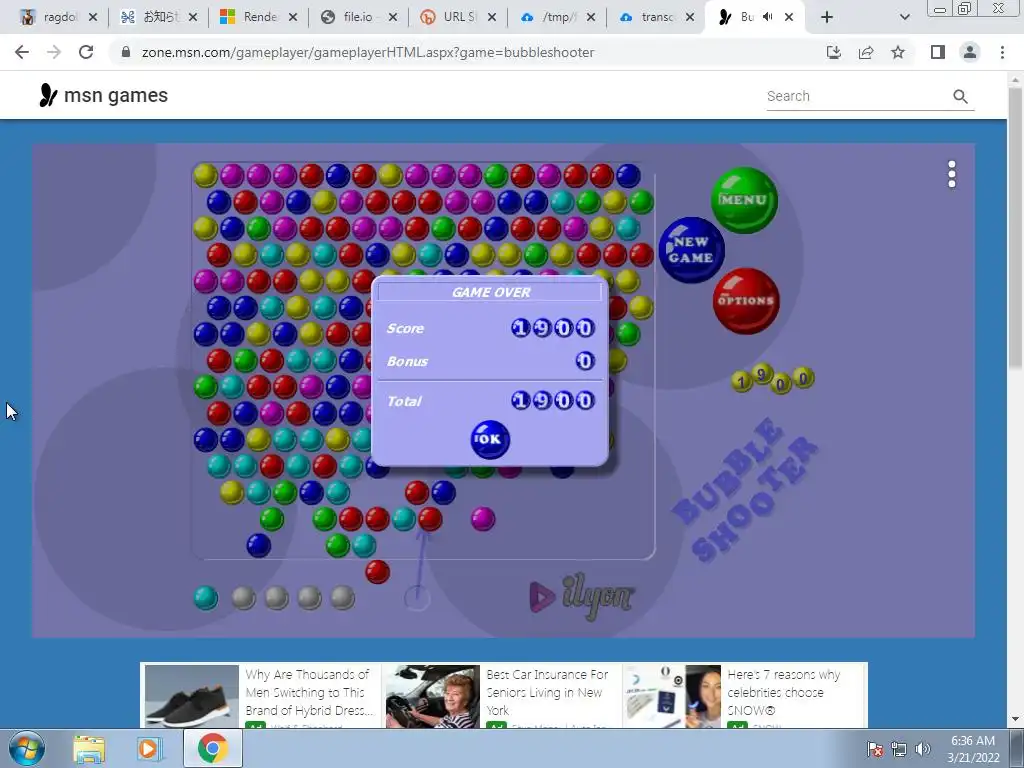The width and height of the screenshot is (1024, 768).
Task: Launch the media player taskbar icon
Action: tap(149, 749)
